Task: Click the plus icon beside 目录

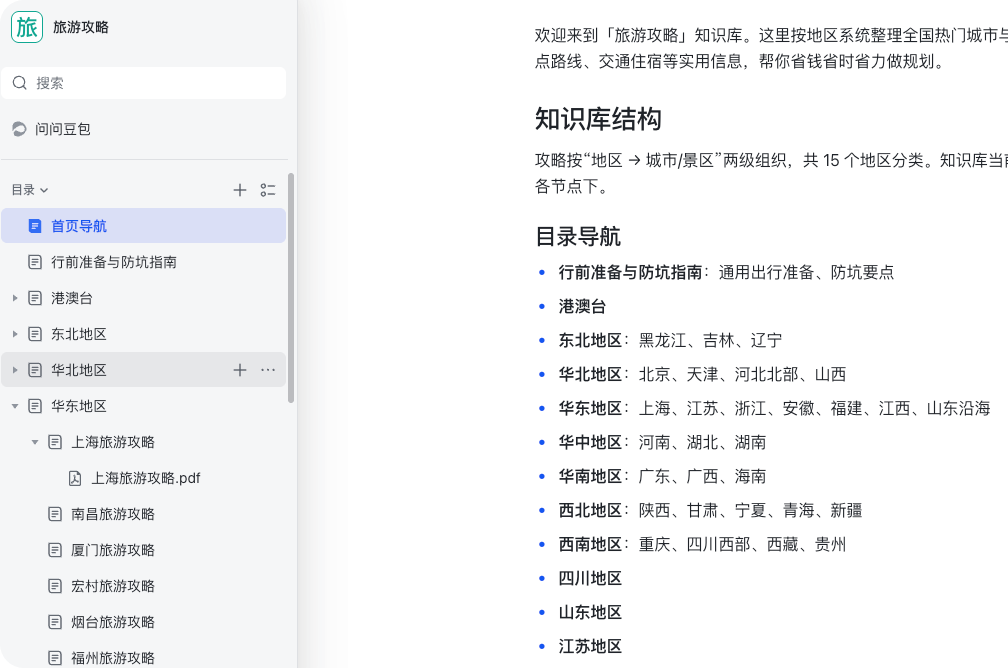Action: 240,190
